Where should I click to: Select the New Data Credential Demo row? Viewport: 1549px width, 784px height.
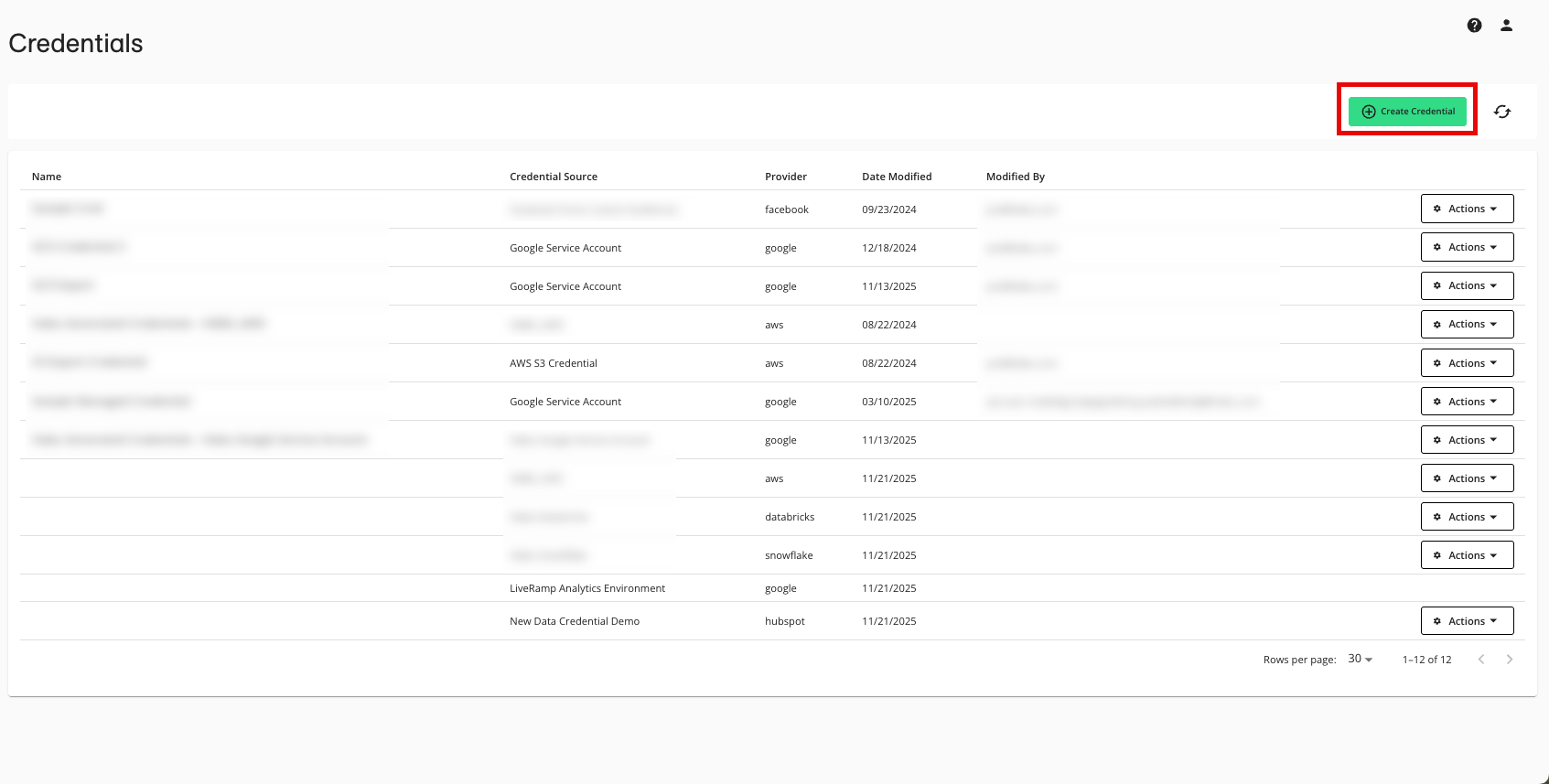tap(575, 621)
